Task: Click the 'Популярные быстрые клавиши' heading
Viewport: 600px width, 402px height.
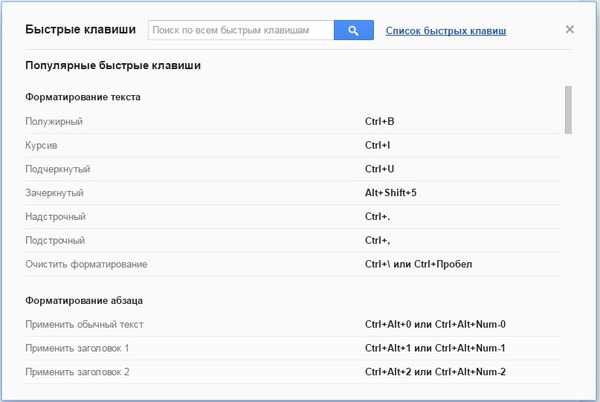Action: [113, 65]
